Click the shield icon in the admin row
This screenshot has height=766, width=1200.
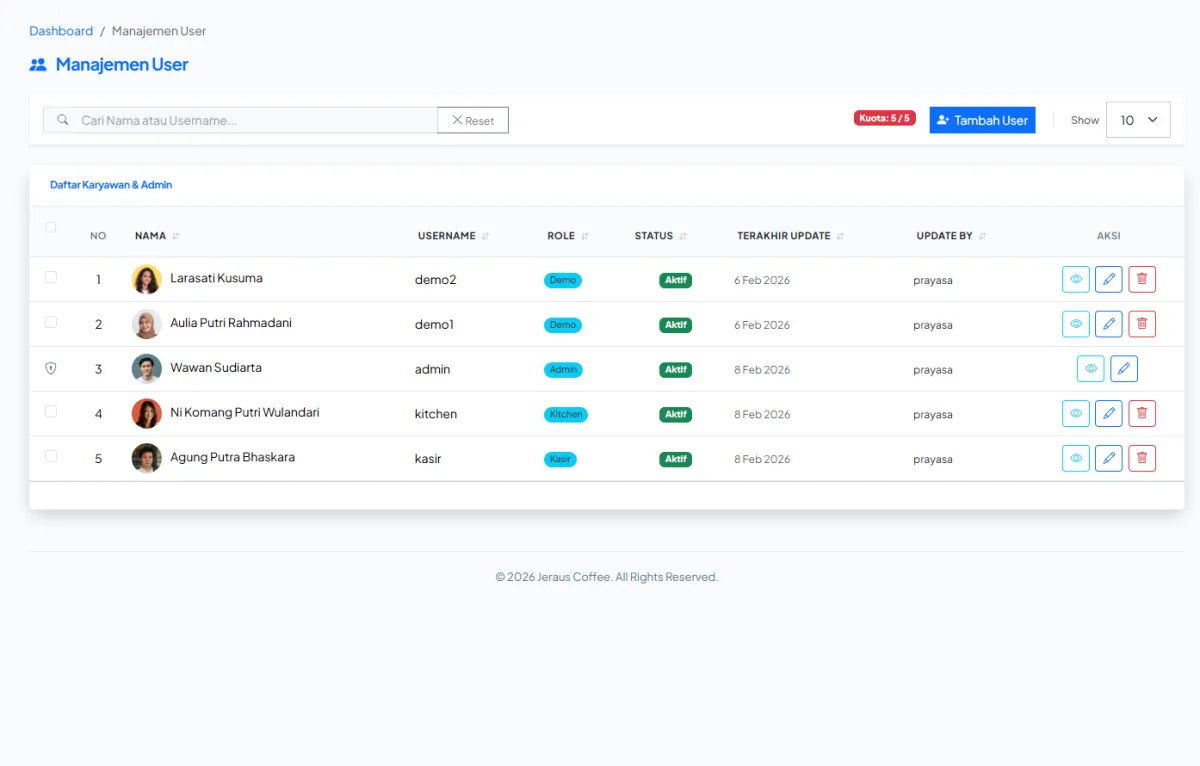click(51, 368)
